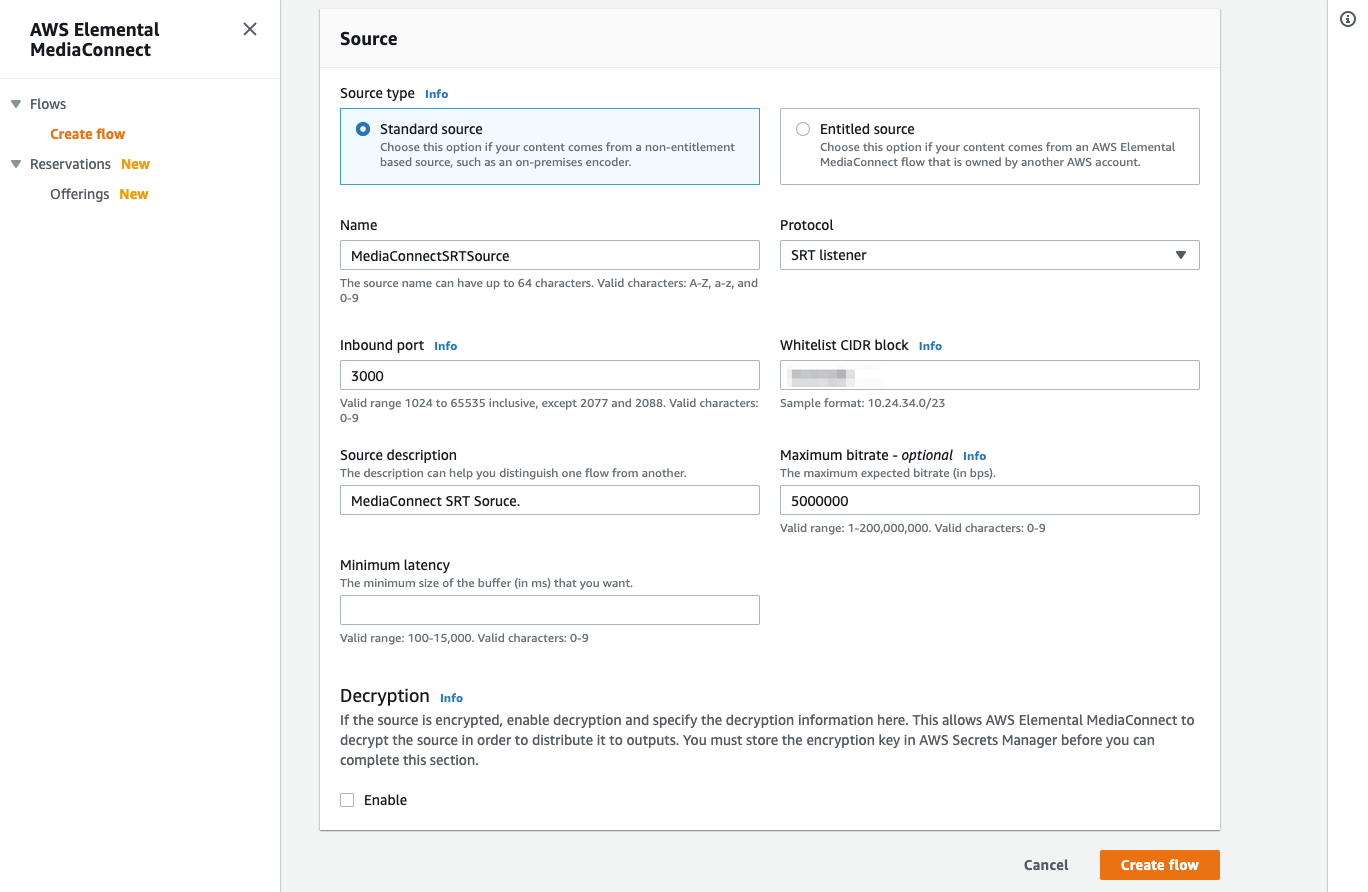This screenshot has height=892, width=1368.
Task: Open the Offerings page from the sidebar
Action: click(79, 194)
